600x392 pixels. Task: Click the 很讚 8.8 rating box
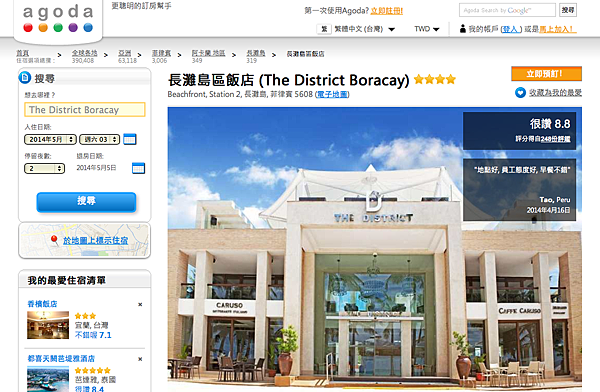pyautogui.click(x=519, y=131)
